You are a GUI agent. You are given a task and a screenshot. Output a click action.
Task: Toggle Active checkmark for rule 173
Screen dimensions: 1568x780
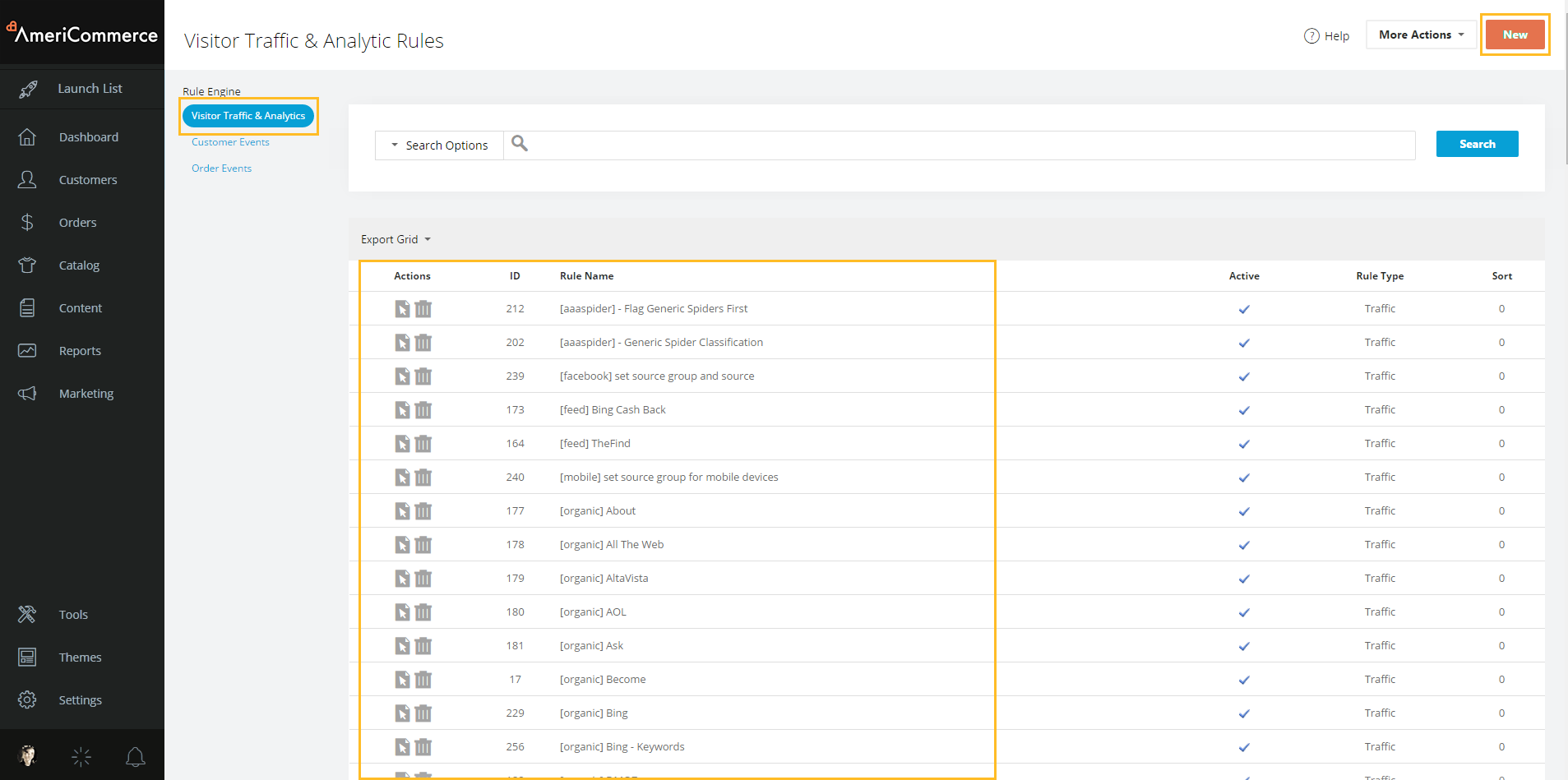click(1244, 410)
